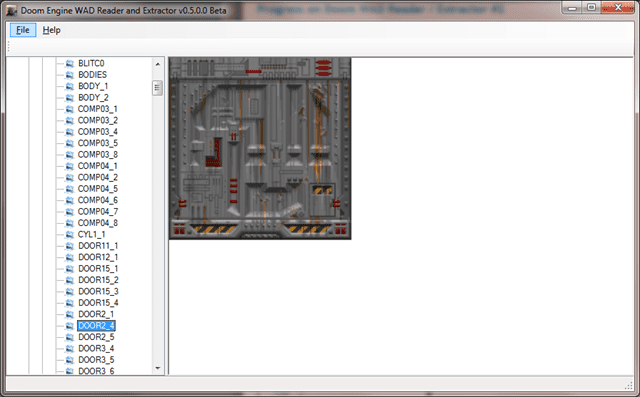This screenshot has height=397, width=640.
Task: Click the image icon next to DOOR15_3
Action: (x=70, y=291)
